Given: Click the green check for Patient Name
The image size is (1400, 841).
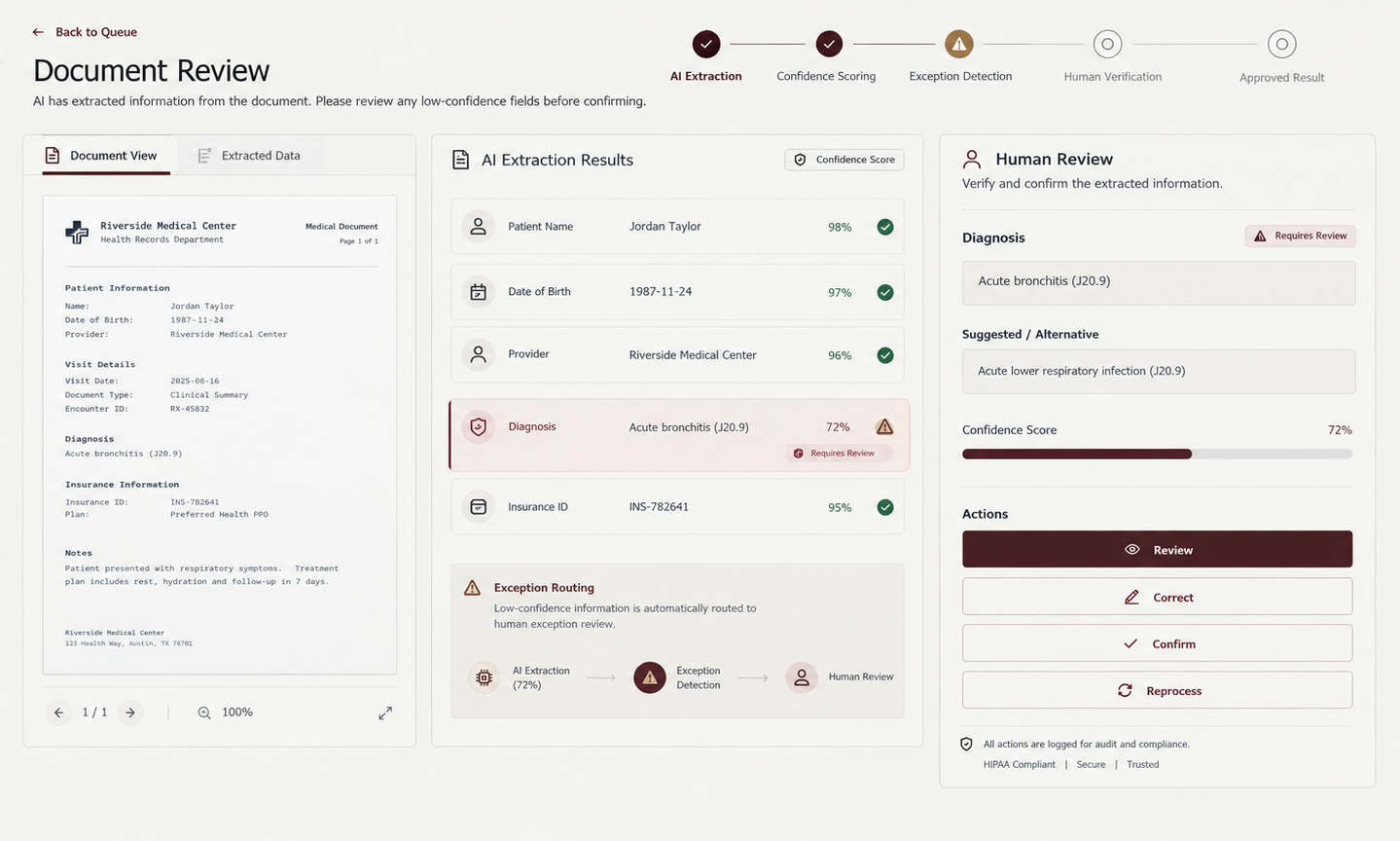Looking at the screenshot, I should point(885,227).
